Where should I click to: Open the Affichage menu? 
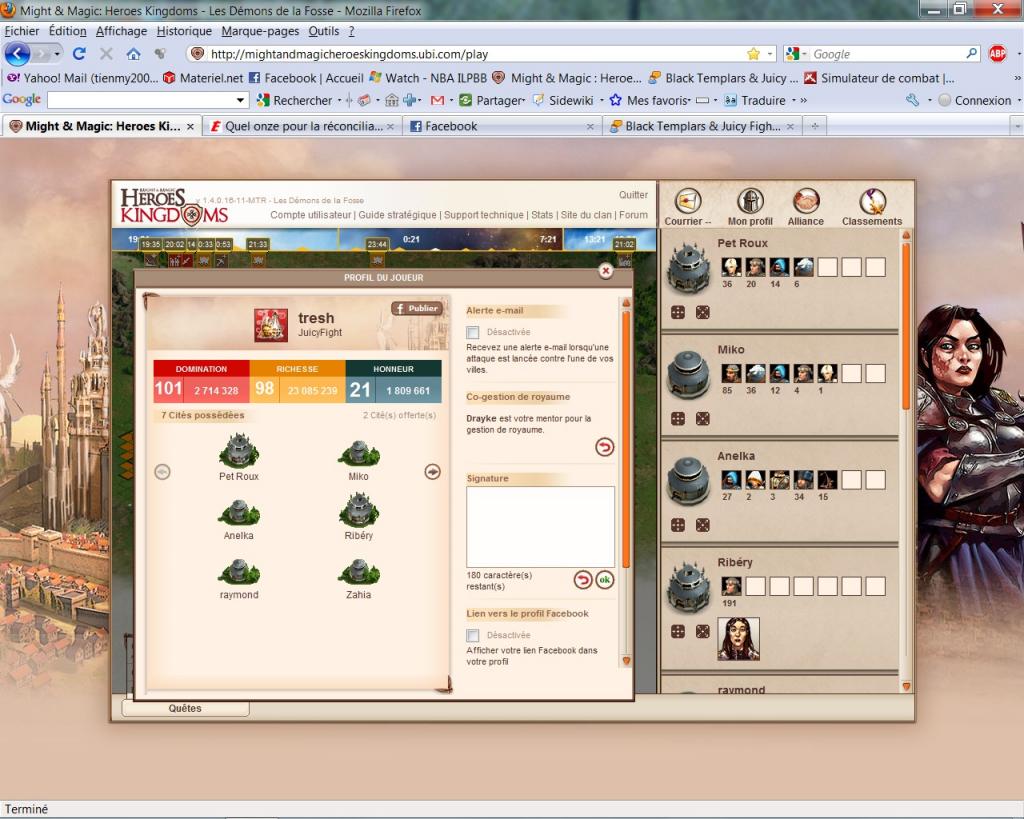point(121,31)
